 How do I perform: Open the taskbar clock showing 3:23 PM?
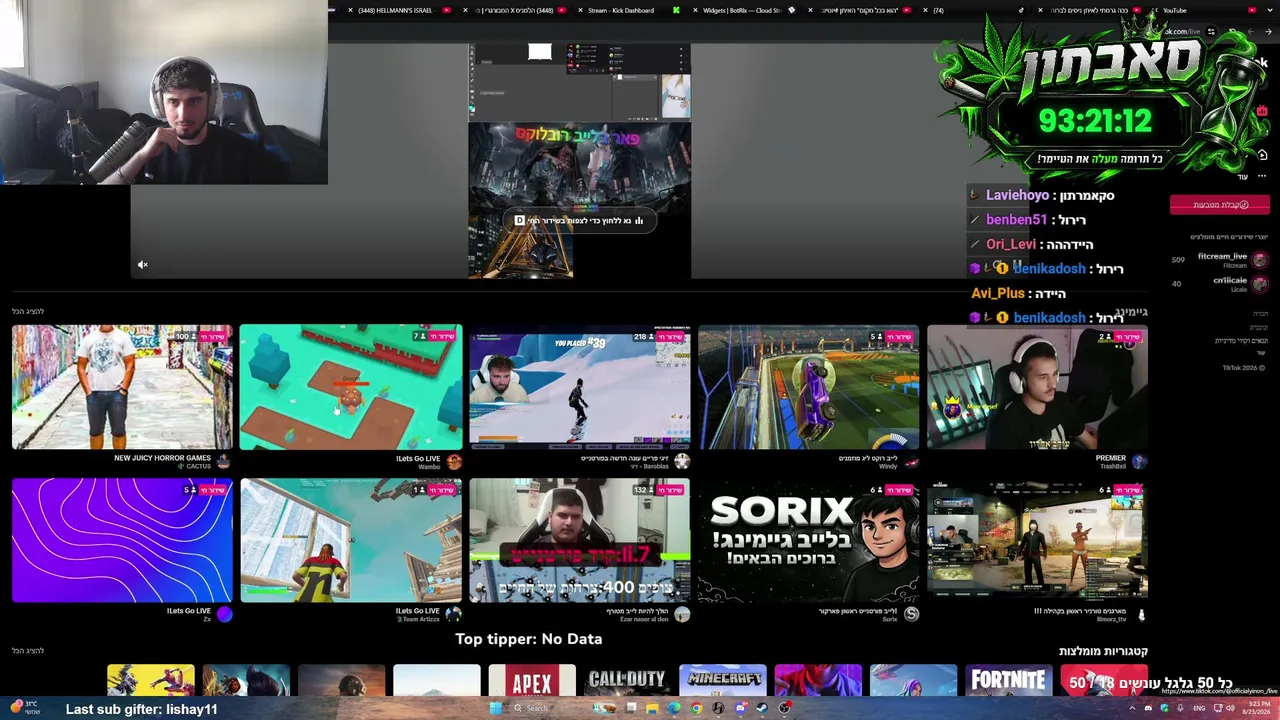coord(1255,708)
